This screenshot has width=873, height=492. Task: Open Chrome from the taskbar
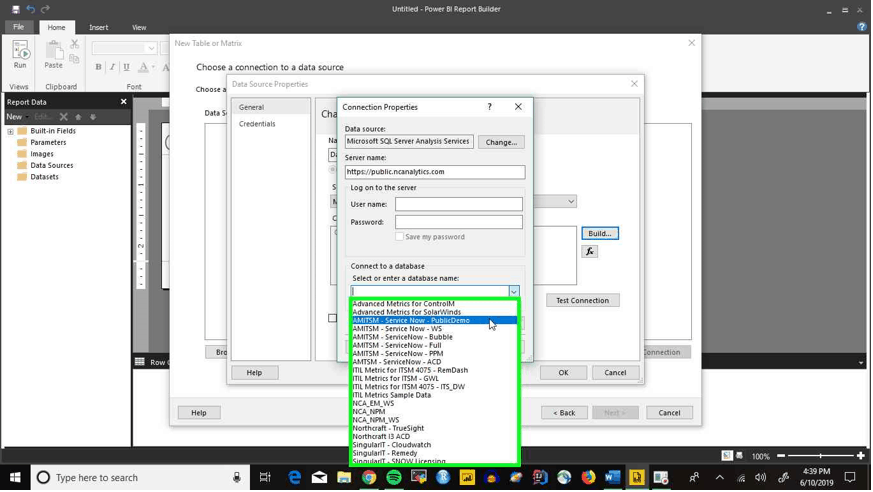[369, 478]
